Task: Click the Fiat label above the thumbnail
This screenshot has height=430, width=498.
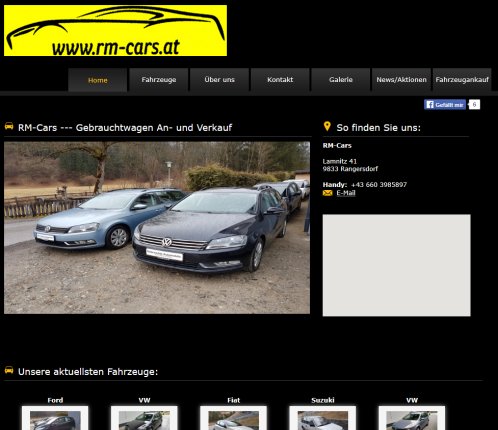Action: tap(233, 400)
